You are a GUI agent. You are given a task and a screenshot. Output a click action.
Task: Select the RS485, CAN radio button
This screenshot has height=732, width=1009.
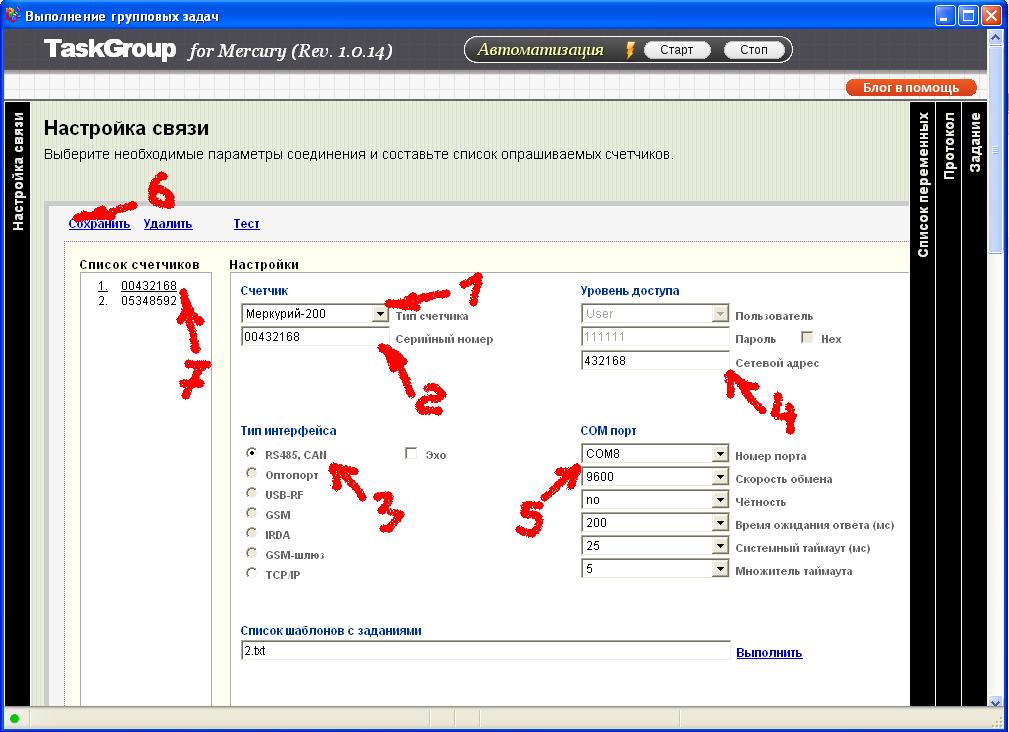(252, 453)
